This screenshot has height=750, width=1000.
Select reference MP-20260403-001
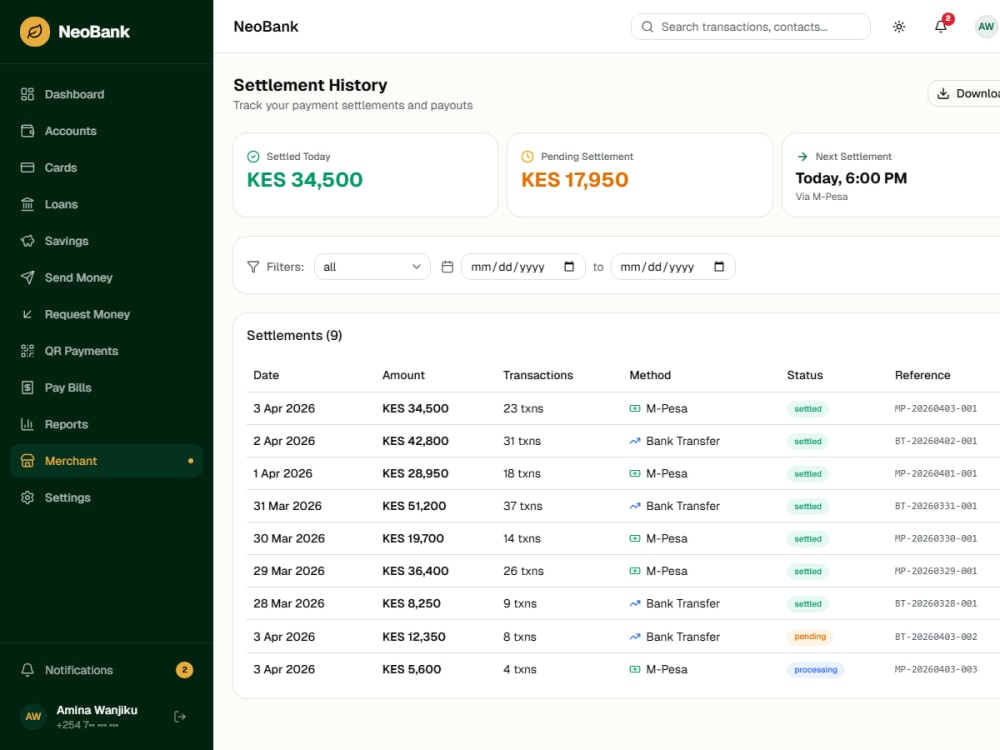[936, 409]
